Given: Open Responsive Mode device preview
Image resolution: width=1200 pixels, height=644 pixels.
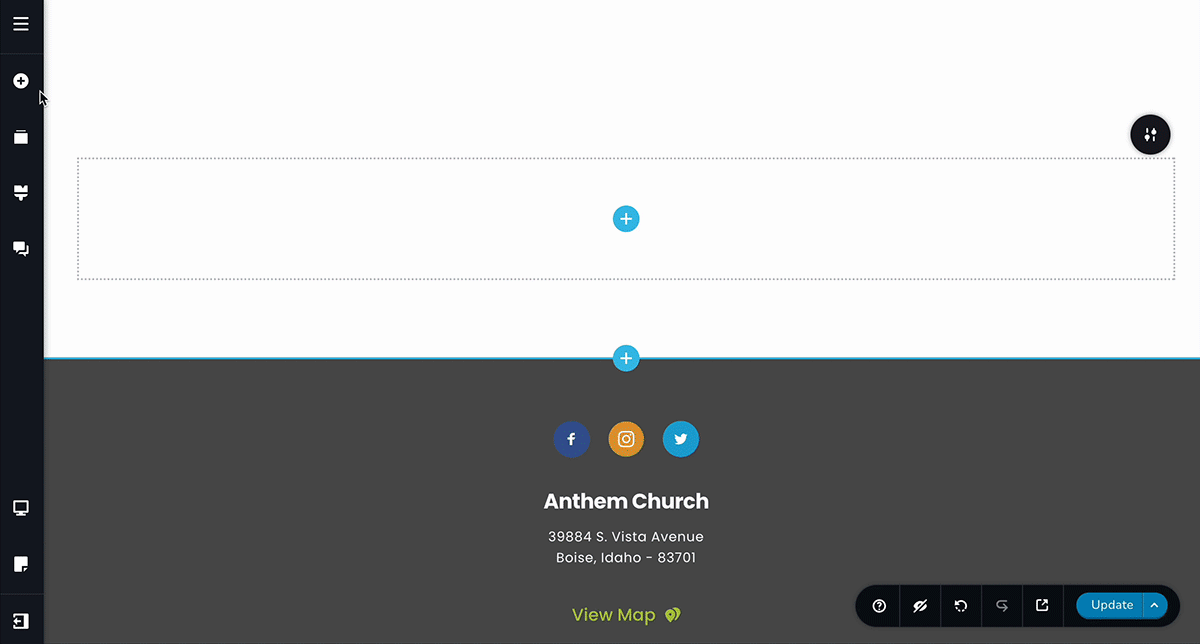Looking at the screenshot, I should tap(21, 508).
